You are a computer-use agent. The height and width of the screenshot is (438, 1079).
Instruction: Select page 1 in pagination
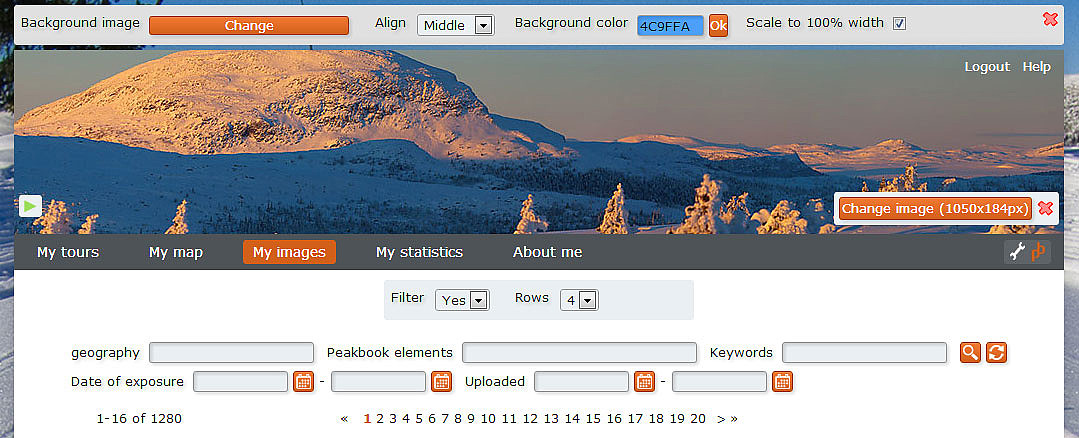pos(367,419)
